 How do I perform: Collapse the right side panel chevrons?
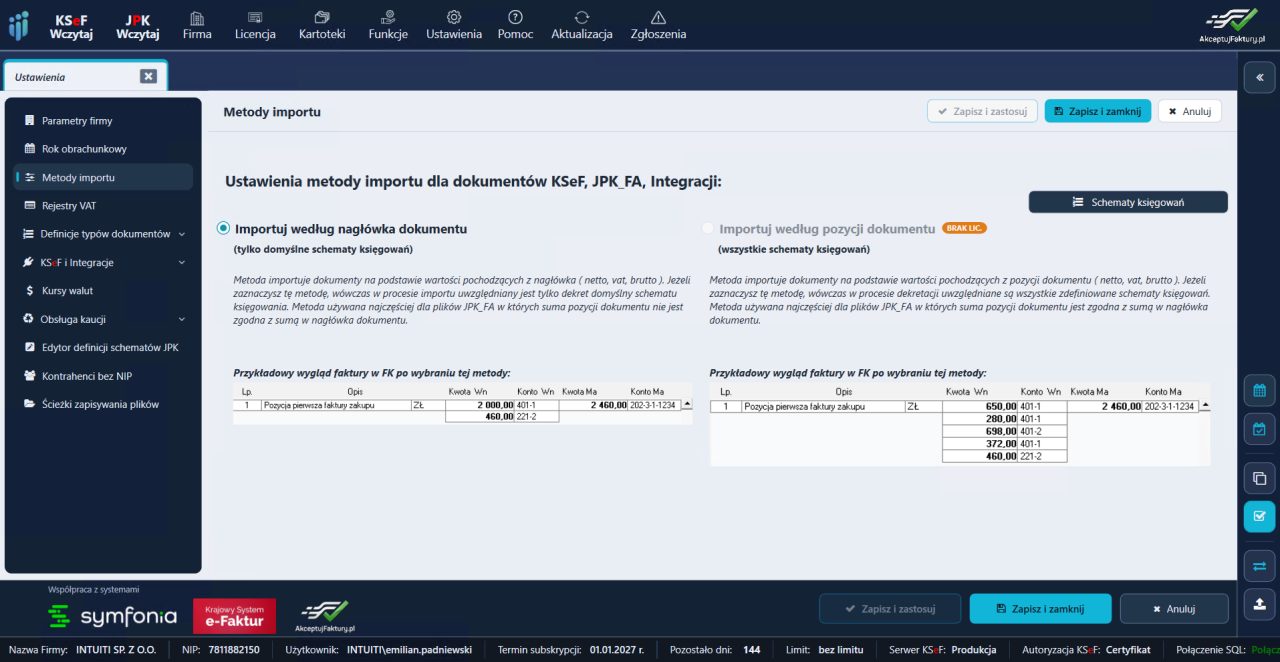1259,77
